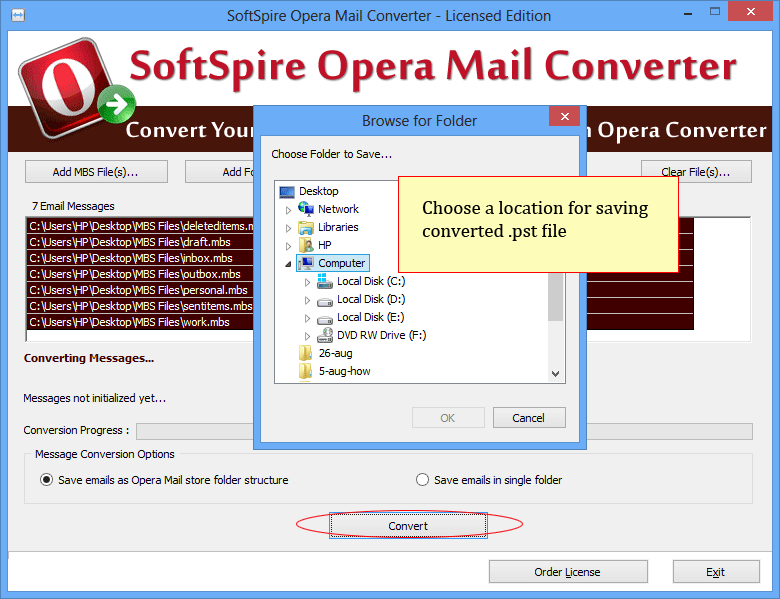The width and height of the screenshot is (780, 599).
Task: Click the partially hidden Add Folder button
Action: 219,172
